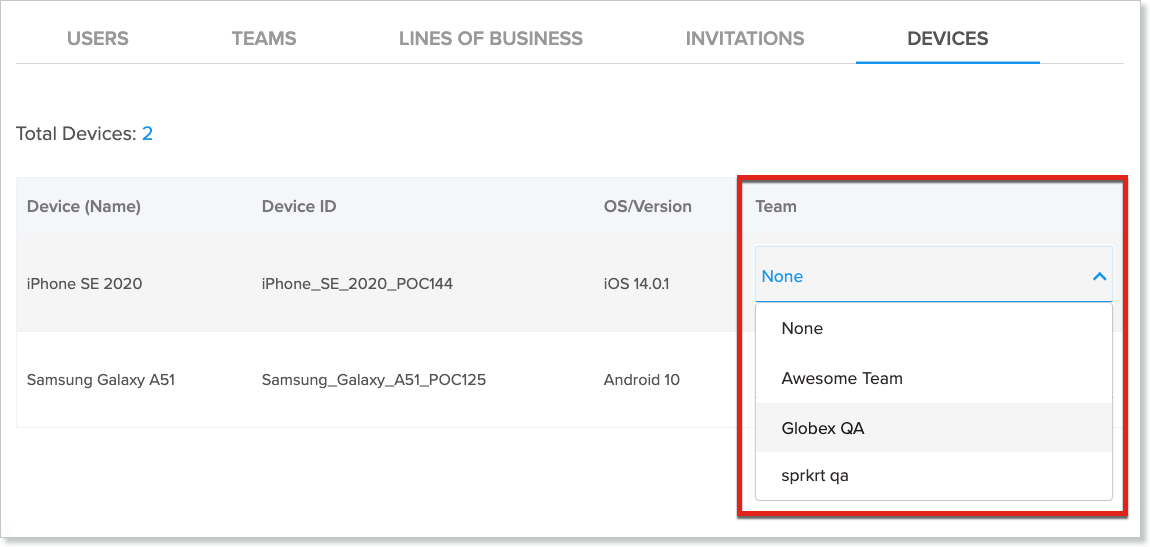Click the Device (Name) column header
Image resolution: width=1150 pixels, height=547 pixels.
point(84,207)
